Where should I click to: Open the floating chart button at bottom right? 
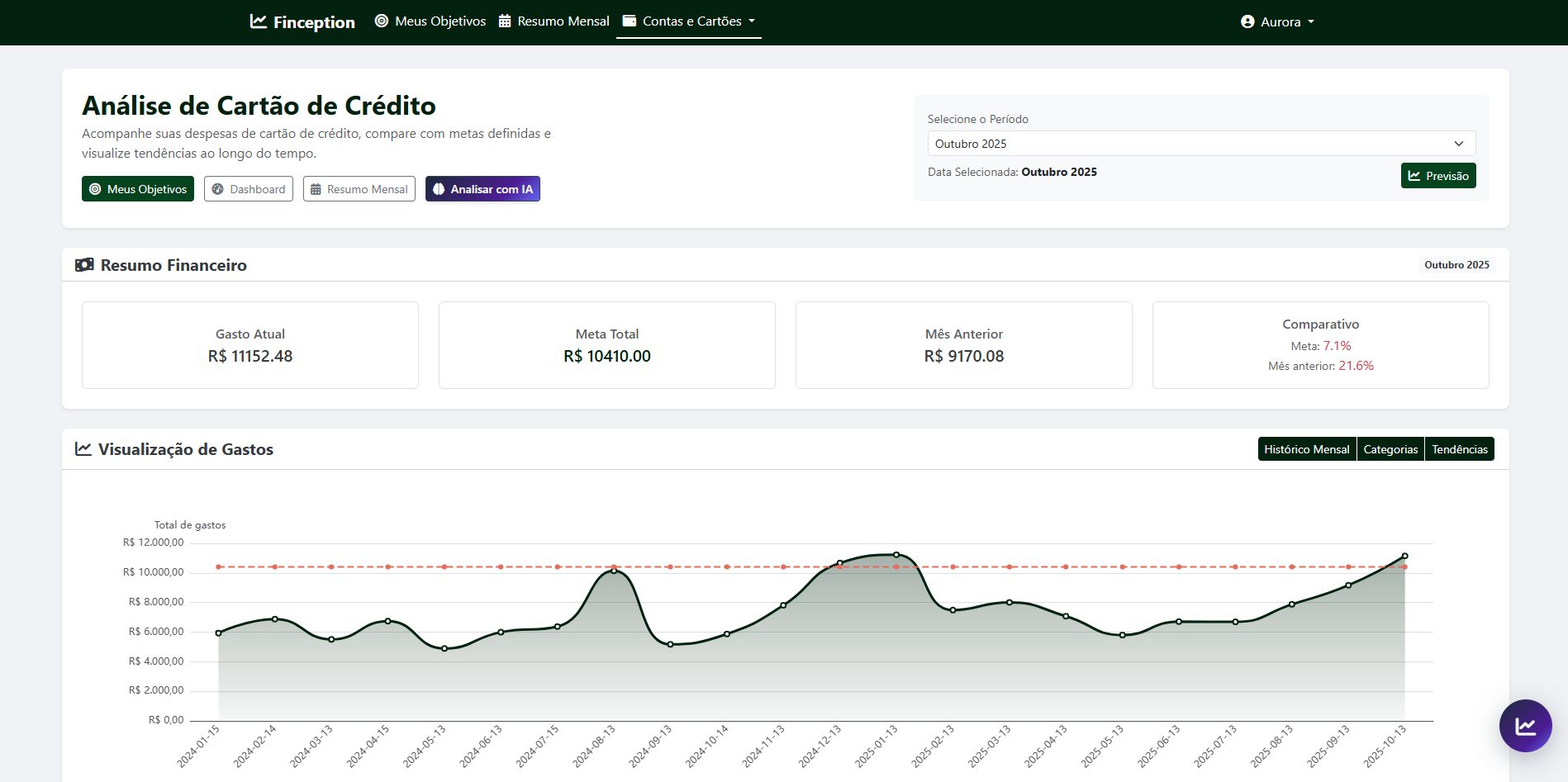[x=1526, y=726]
